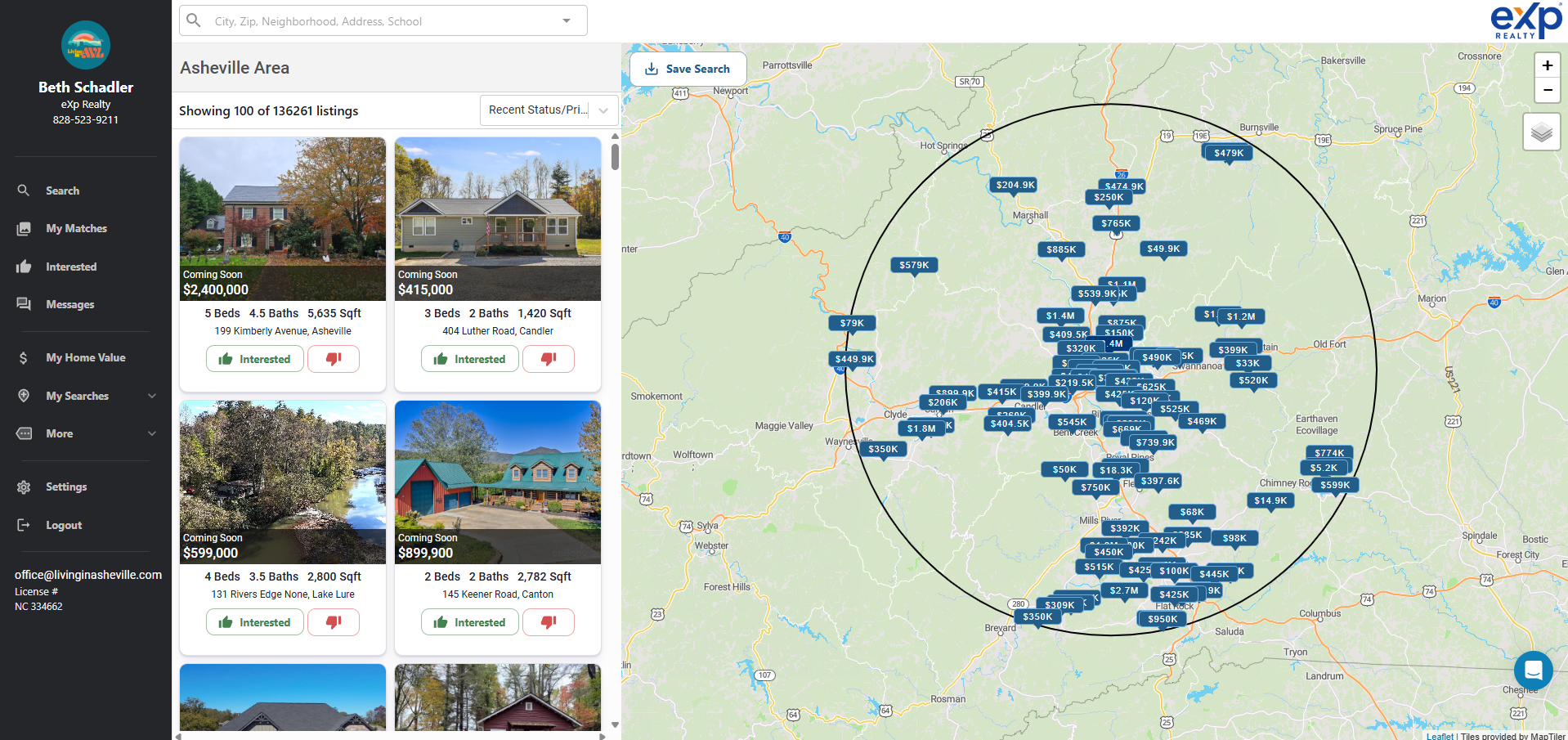The image size is (1568, 740).
Task: Click the sidebar Search magnifier icon
Action: (24, 191)
